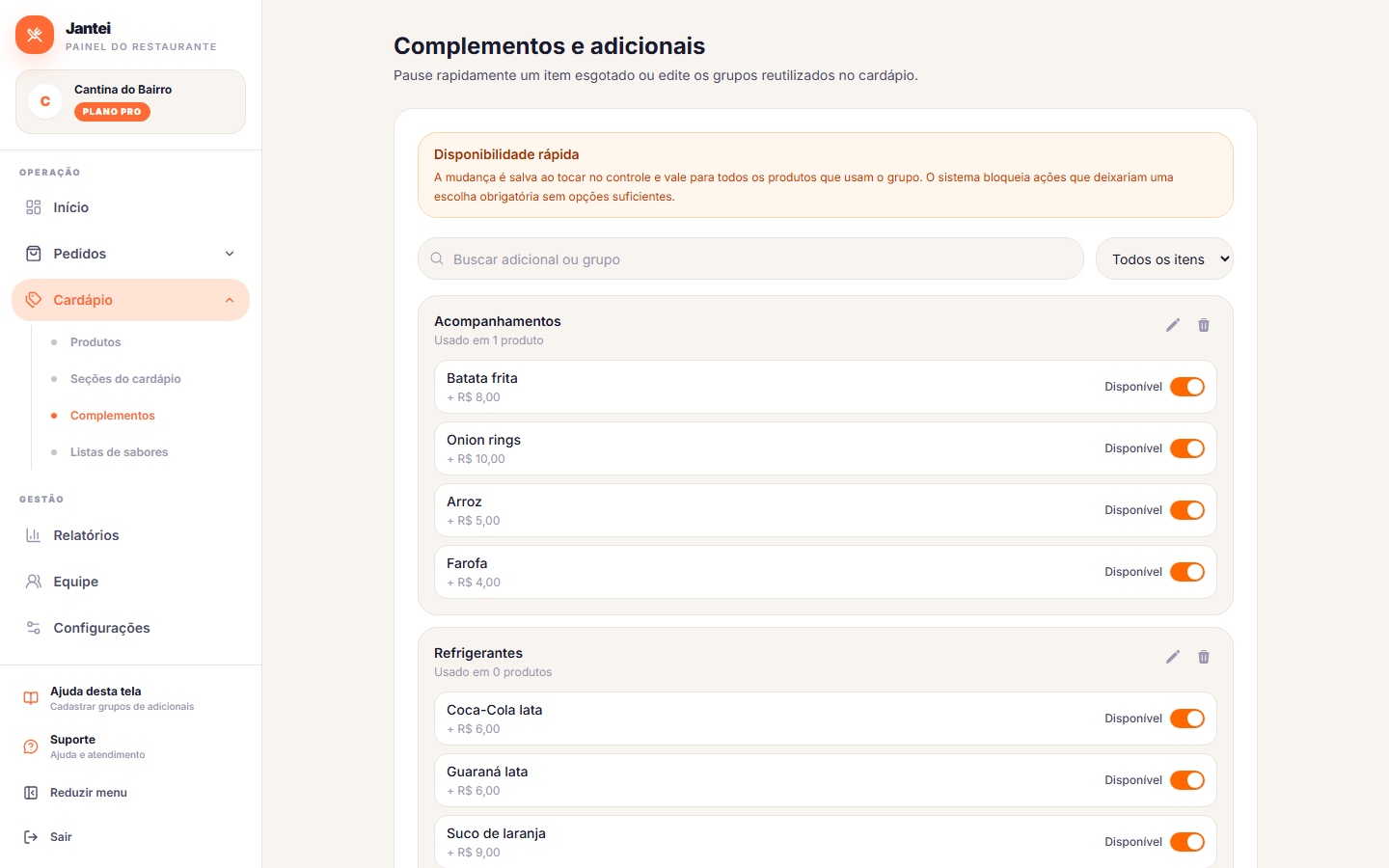Click Sair to log out
Image resolution: width=1389 pixels, height=868 pixels.
[x=130, y=837]
